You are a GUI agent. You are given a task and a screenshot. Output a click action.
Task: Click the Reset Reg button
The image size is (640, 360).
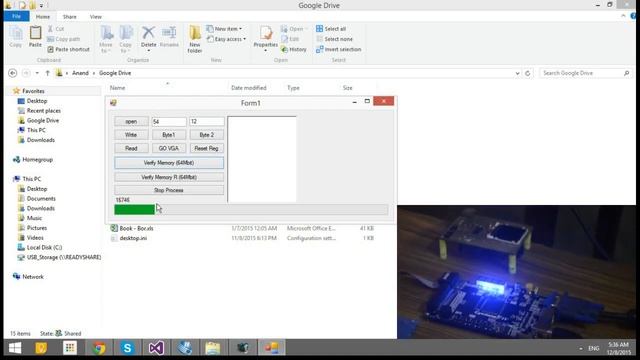[x=207, y=149]
